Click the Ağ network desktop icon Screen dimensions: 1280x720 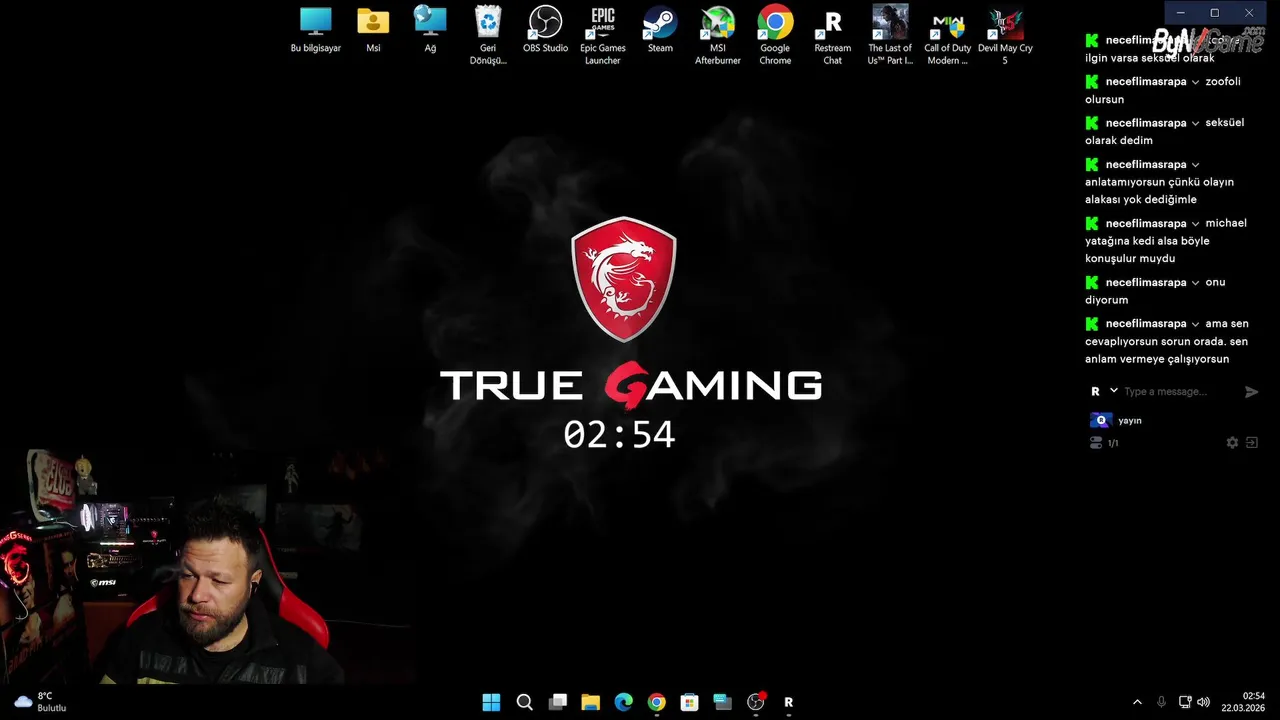pos(430,30)
